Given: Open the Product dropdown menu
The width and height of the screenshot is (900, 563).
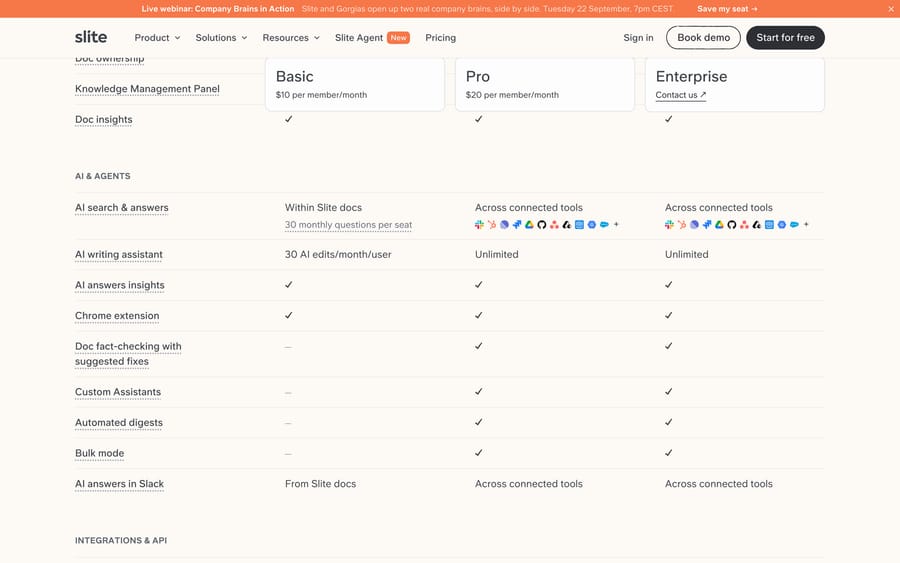Looking at the screenshot, I should [x=157, y=37].
